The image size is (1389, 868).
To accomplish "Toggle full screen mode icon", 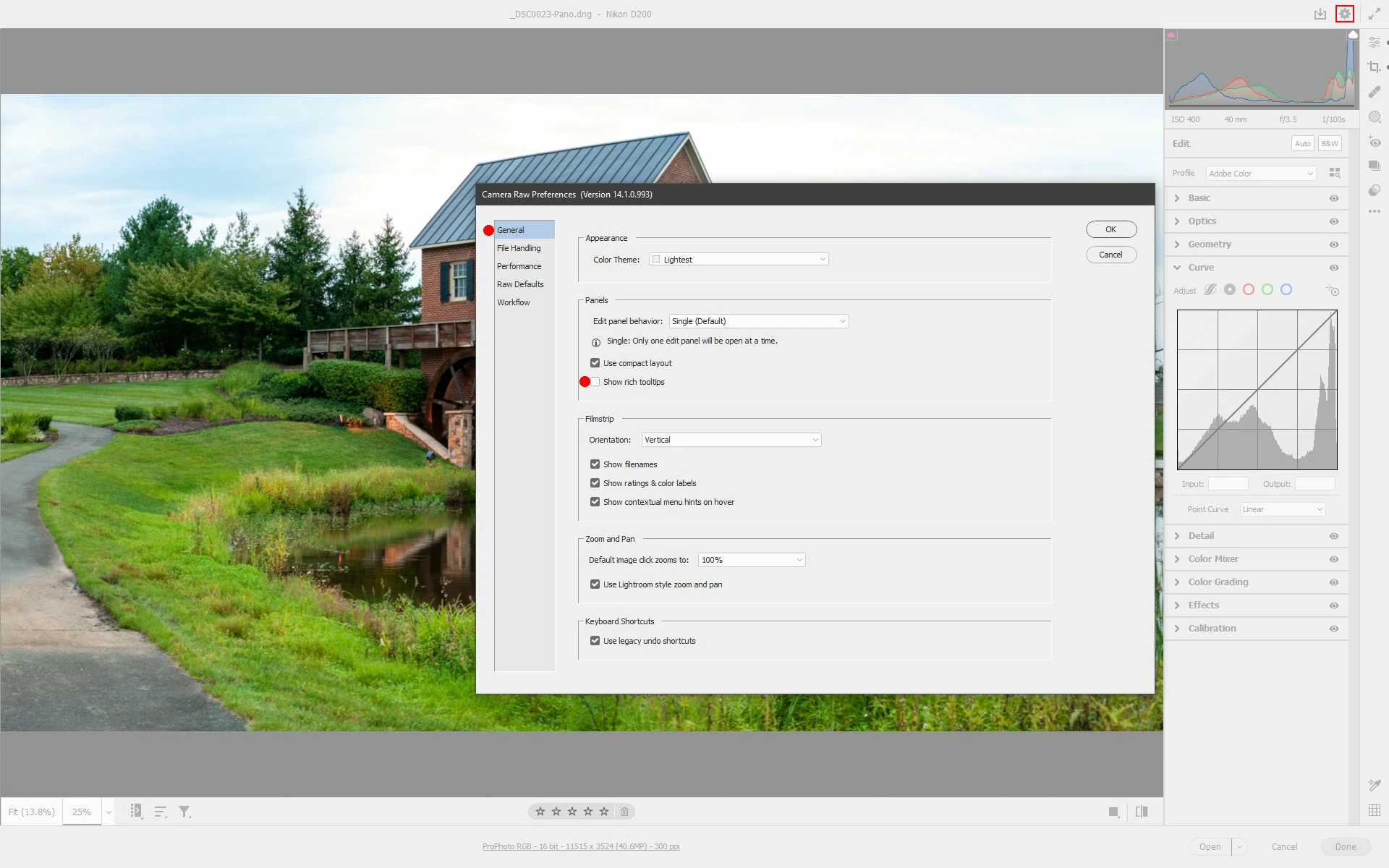I will pos(1374,14).
